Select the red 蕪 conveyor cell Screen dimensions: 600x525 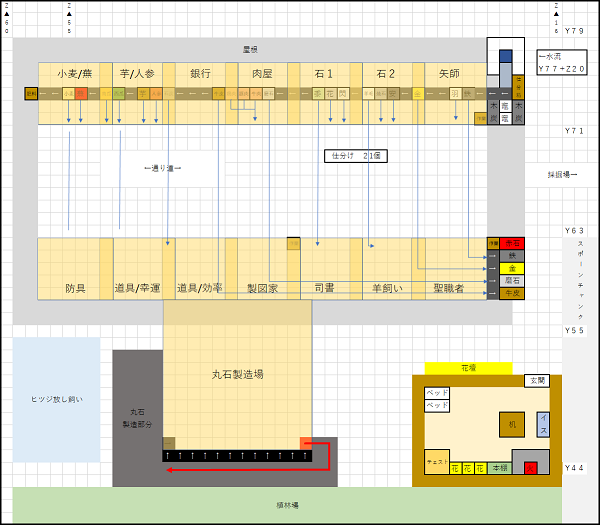(x=81, y=94)
